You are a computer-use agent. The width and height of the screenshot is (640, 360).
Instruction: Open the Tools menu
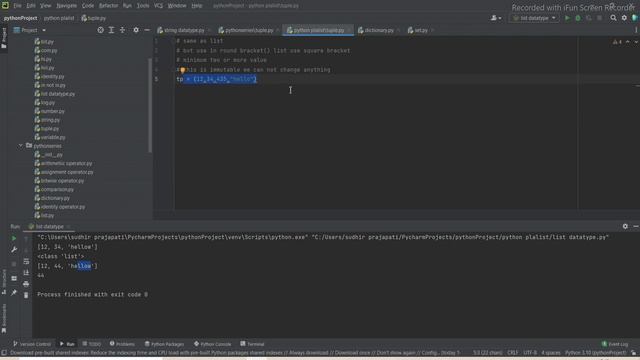(143, 6)
